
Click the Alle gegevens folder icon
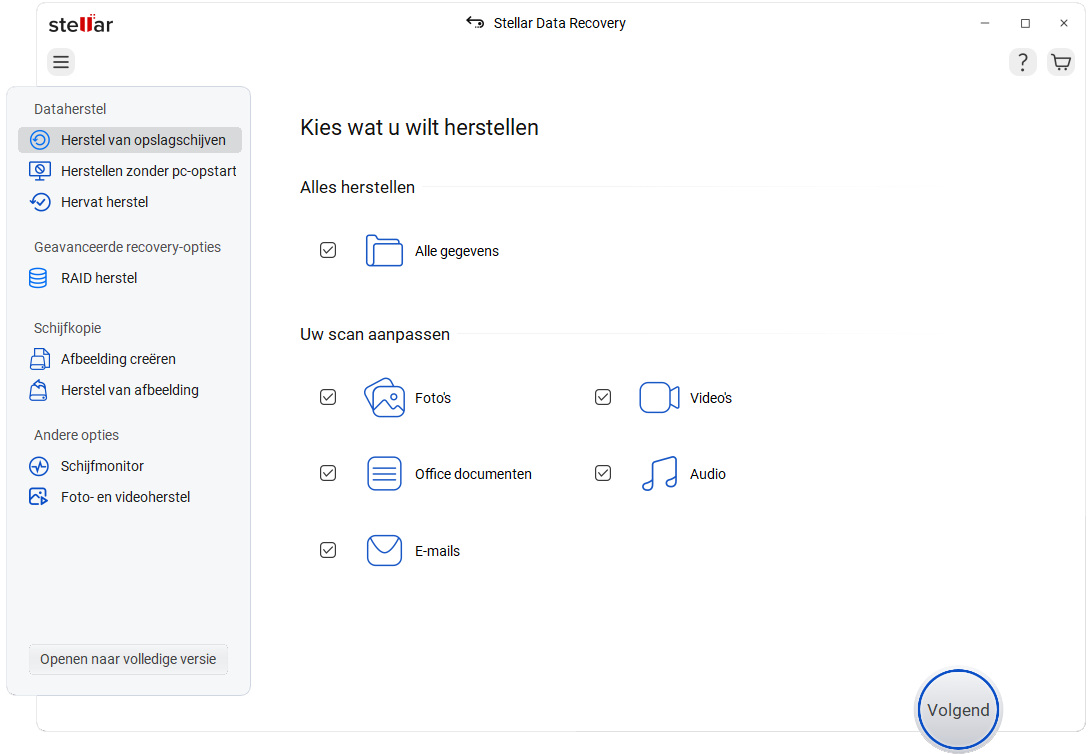tap(384, 251)
